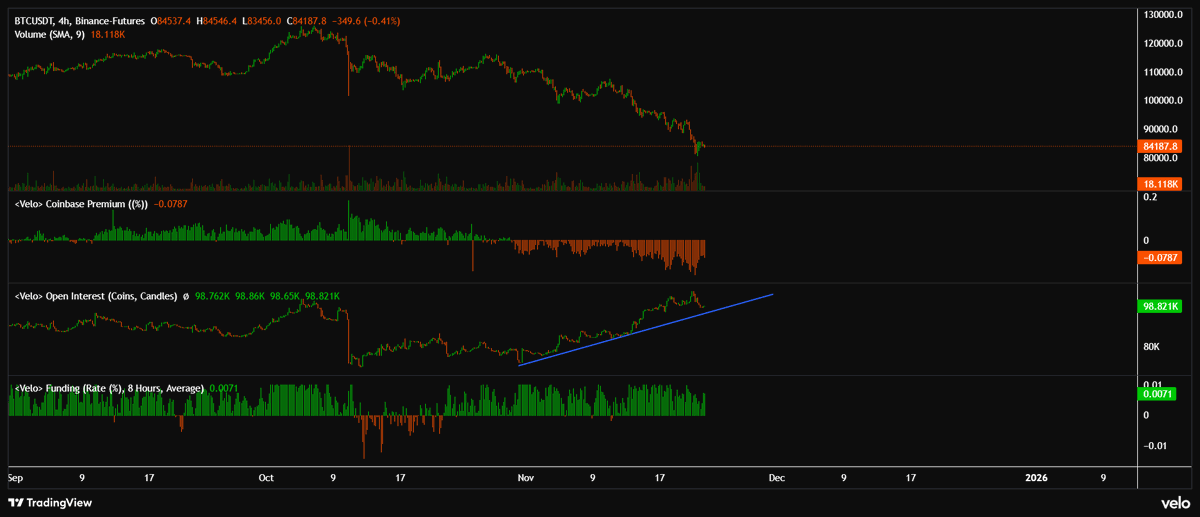Select the Open Interest (Coins, Candles) title
Image resolution: width=1200 pixels, height=517 pixels.
(x=96, y=297)
